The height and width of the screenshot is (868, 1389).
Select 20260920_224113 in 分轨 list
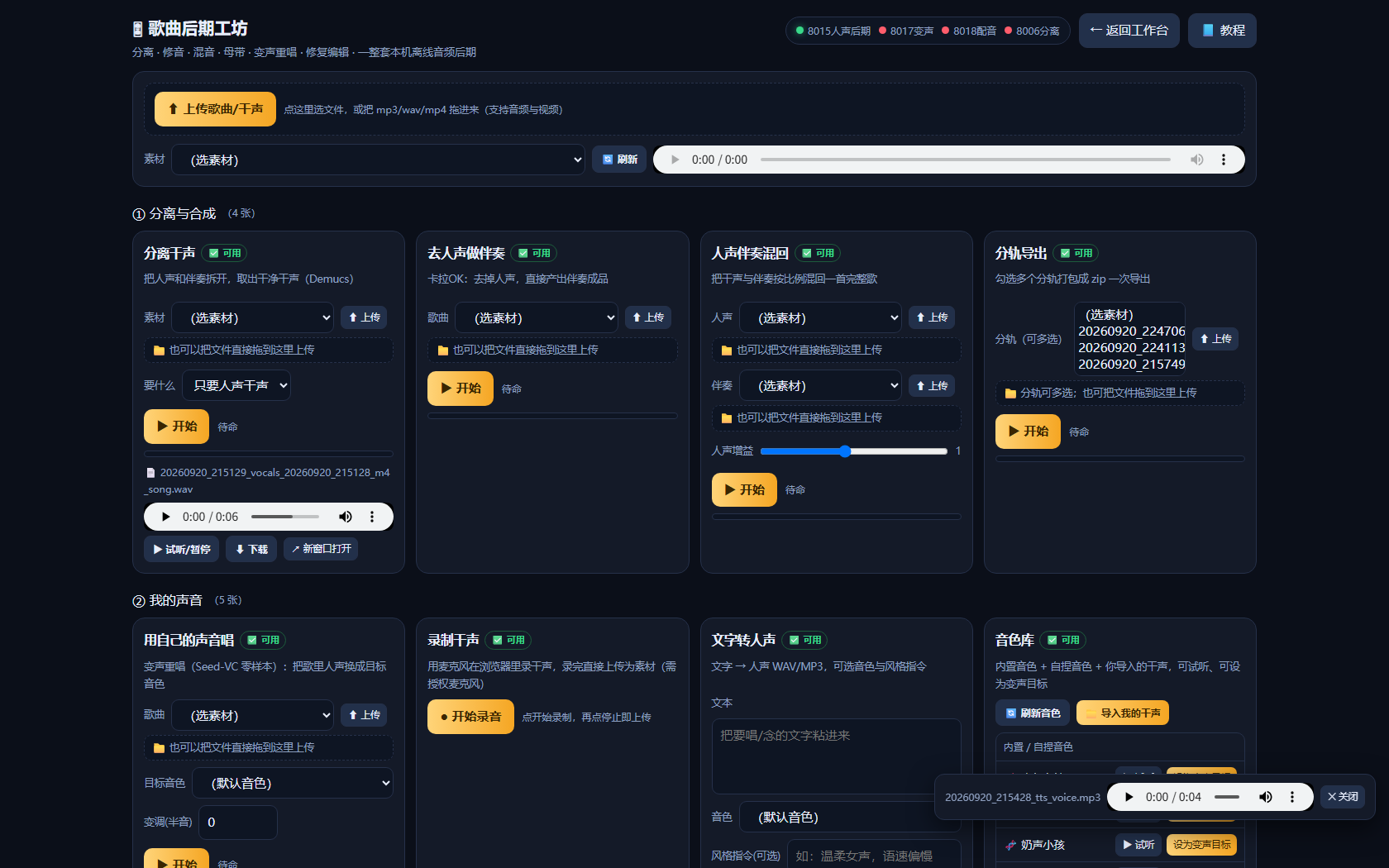click(1131, 348)
